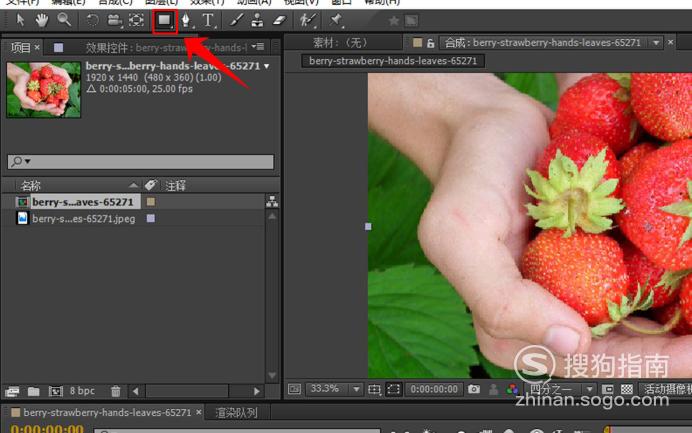The width and height of the screenshot is (692, 433).
Task: Switch to the 渲染队列 tab
Action: [236, 413]
